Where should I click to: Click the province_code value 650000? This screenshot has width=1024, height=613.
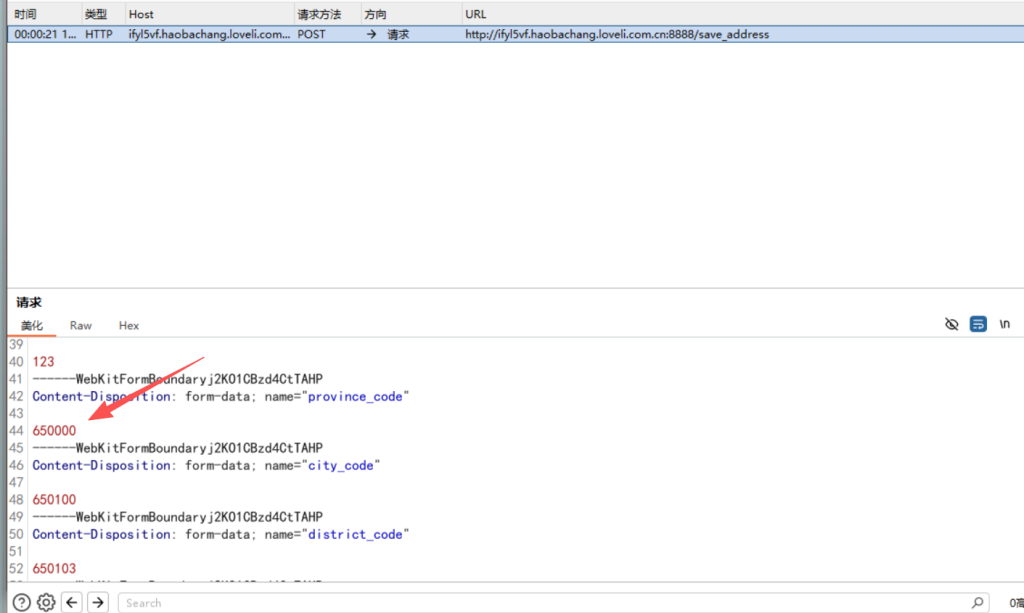54,430
